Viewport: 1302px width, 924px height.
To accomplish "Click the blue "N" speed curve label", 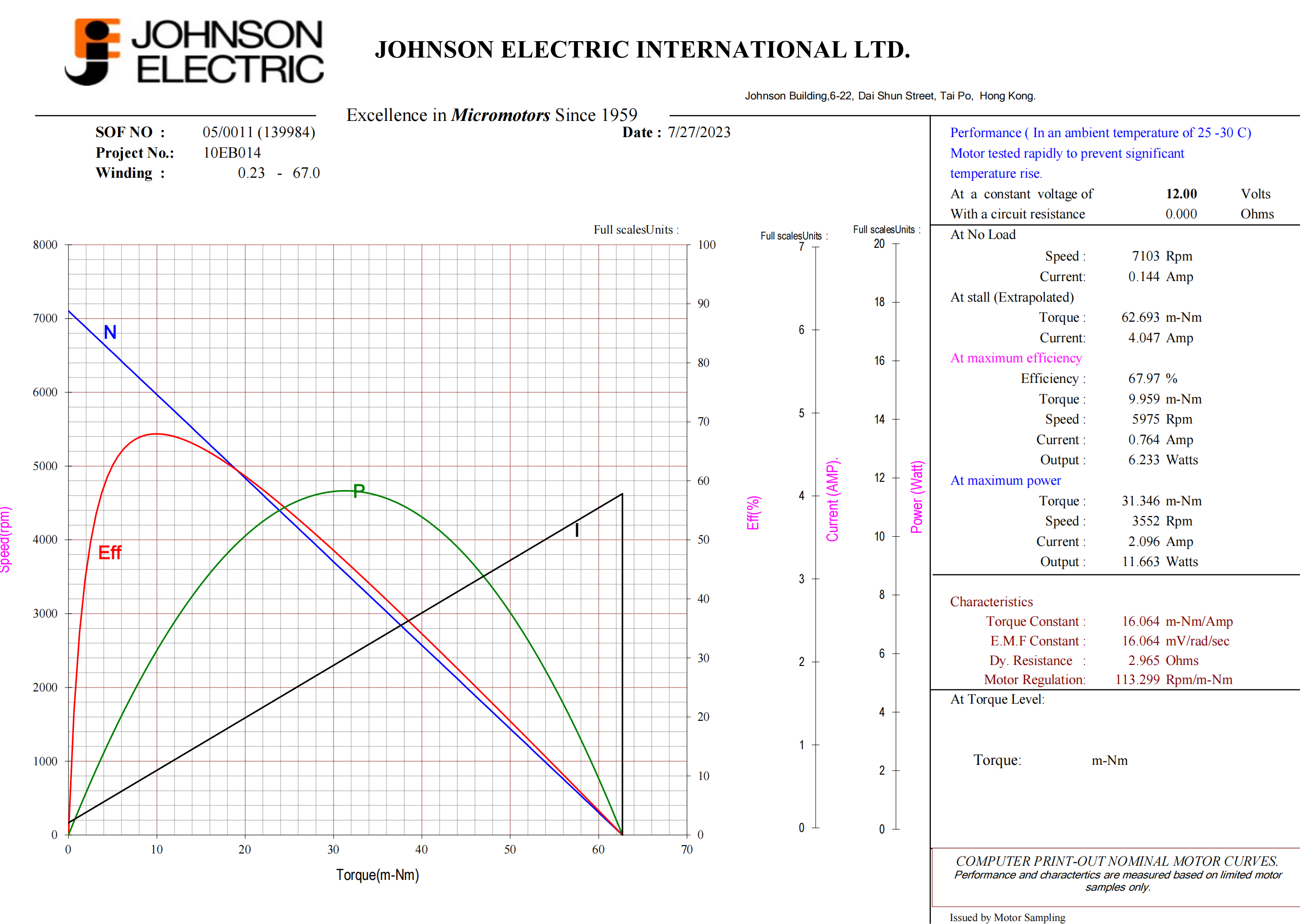I will coord(110,332).
